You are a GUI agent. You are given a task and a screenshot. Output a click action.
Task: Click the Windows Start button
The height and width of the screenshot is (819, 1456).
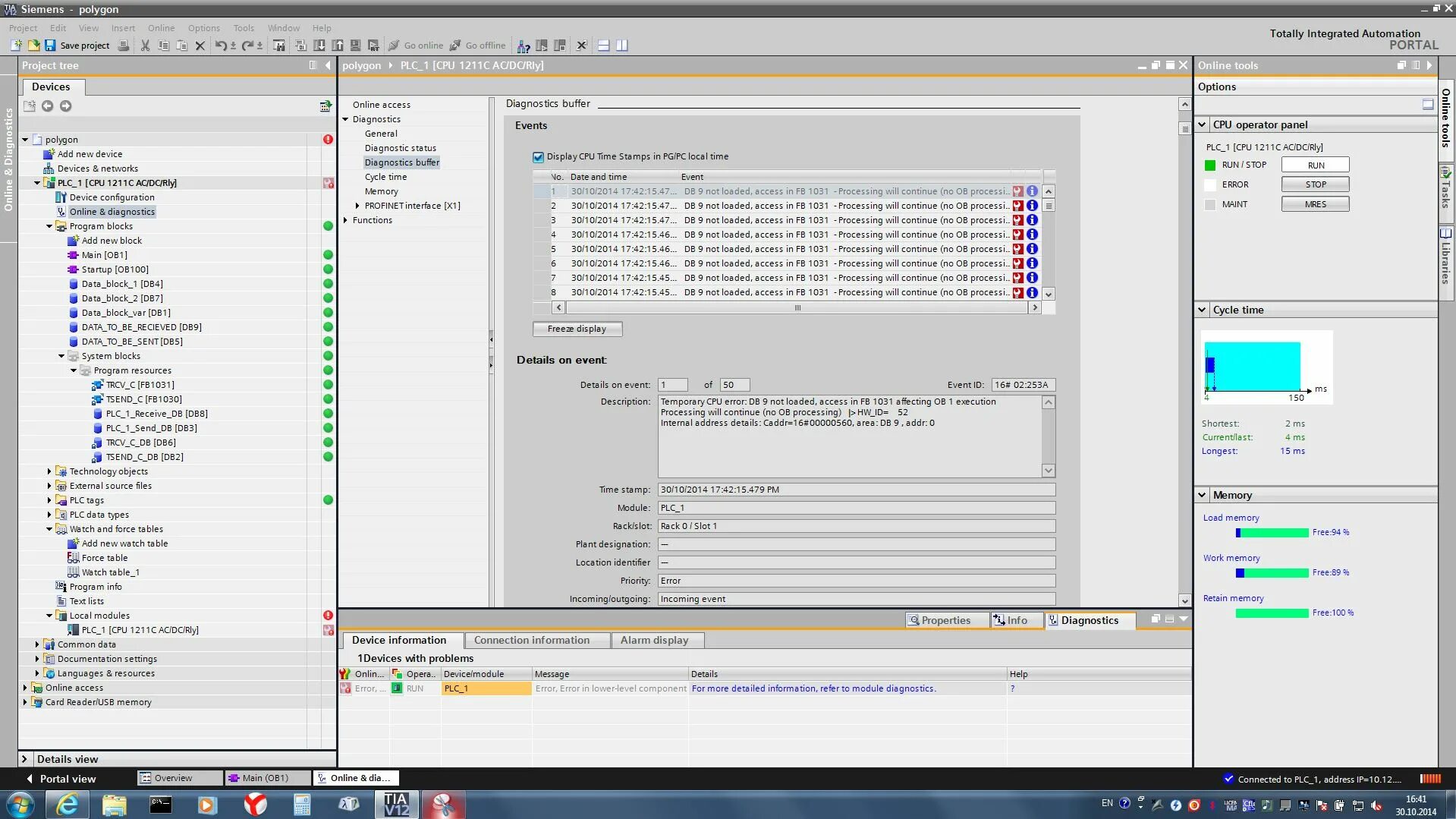(20, 805)
